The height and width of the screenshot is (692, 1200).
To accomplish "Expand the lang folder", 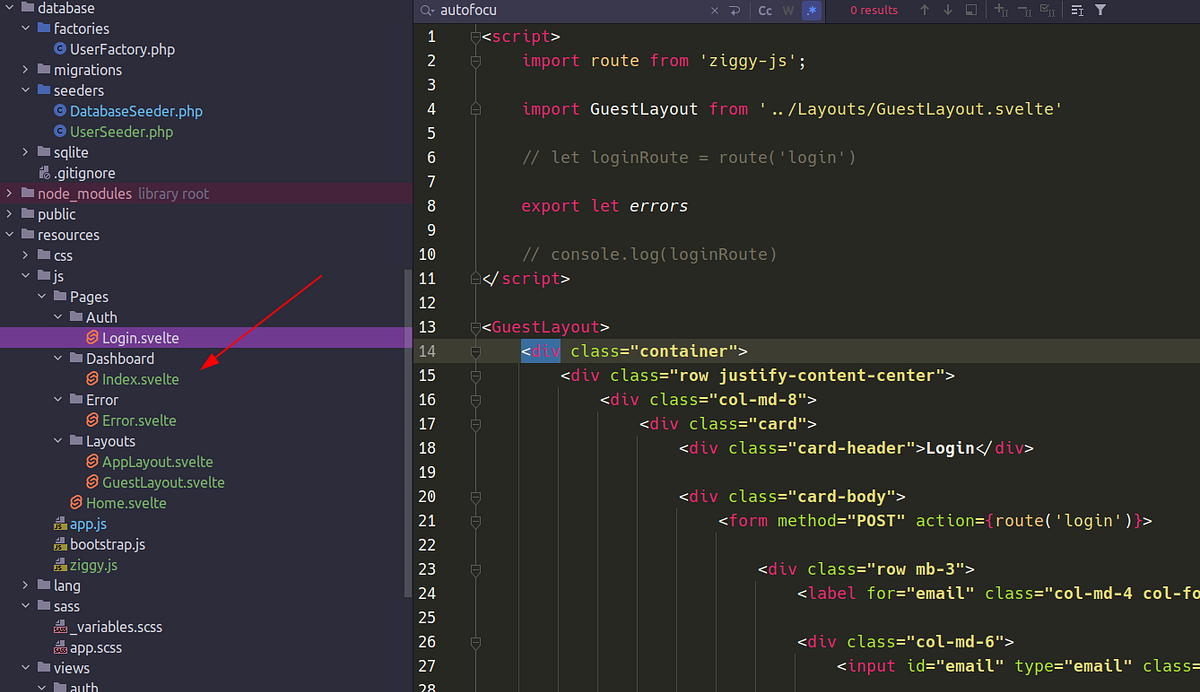I will 24,585.
